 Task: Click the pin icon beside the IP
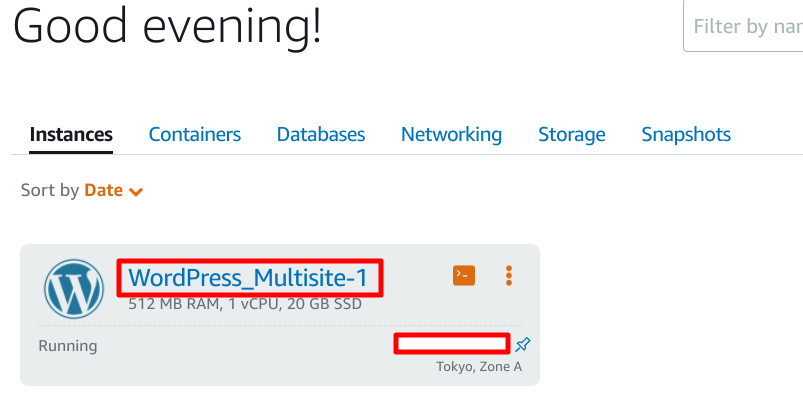click(x=523, y=345)
